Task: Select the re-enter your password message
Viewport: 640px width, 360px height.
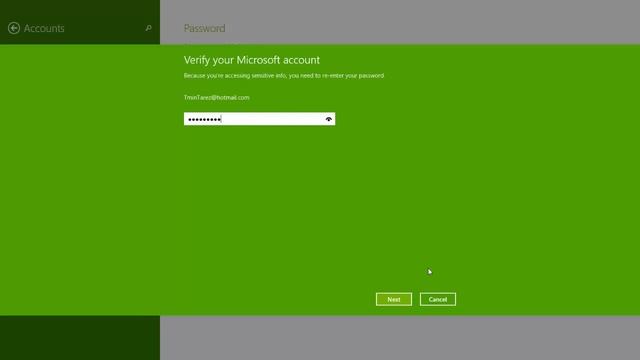Action: point(284,76)
